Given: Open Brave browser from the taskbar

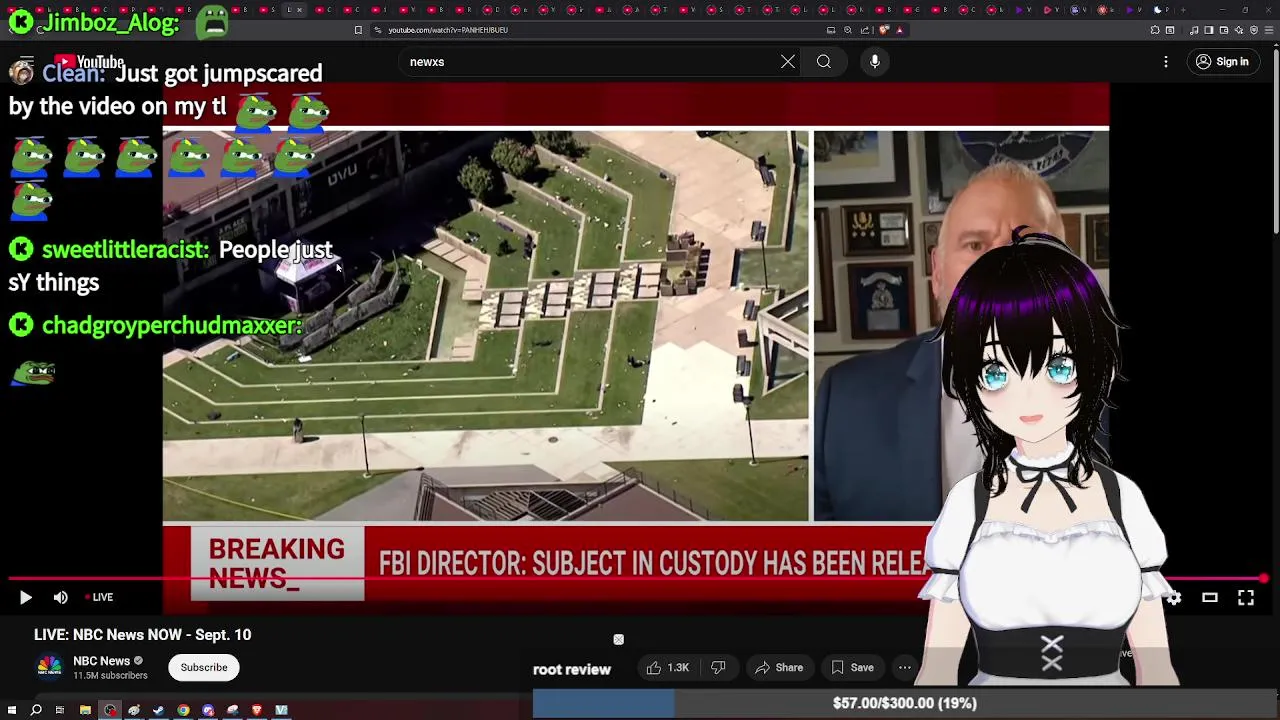Looking at the screenshot, I should pyautogui.click(x=257, y=710).
